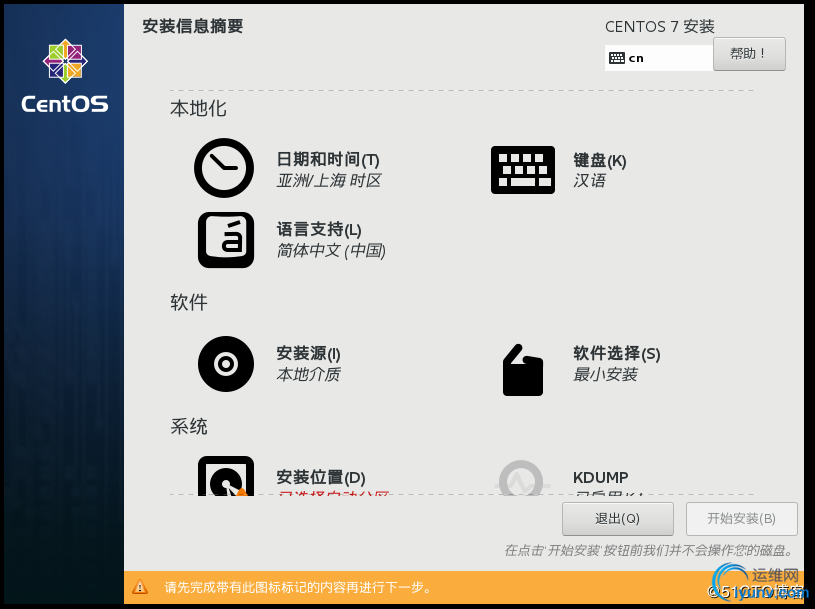The image size is (815, 609).
Task: Click the 开始安装(B) begin installation button
Action: (x=742, y=519)
